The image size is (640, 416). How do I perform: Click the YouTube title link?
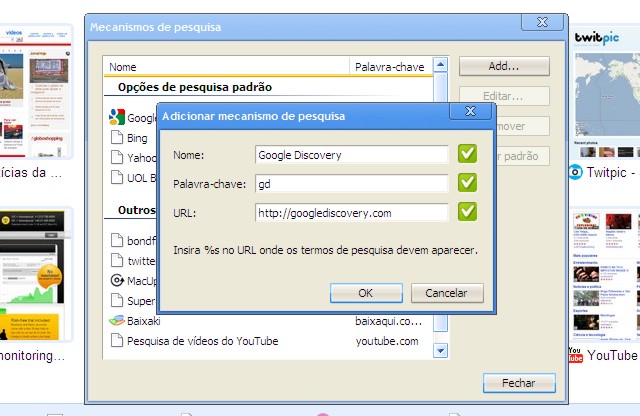612,355
